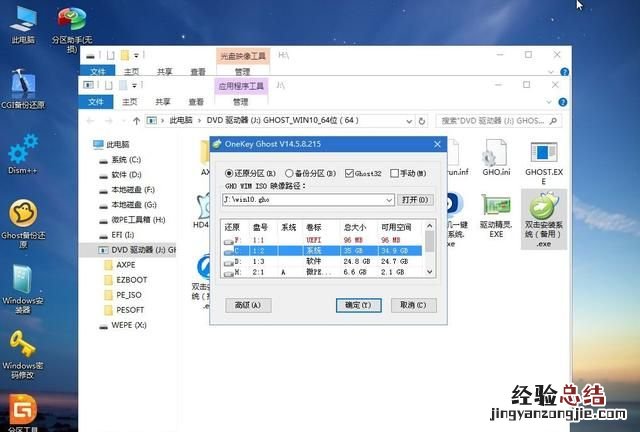Open Dism++ desktop icon
The height and width of the screenshot is (432, 640).
[23, 154]
